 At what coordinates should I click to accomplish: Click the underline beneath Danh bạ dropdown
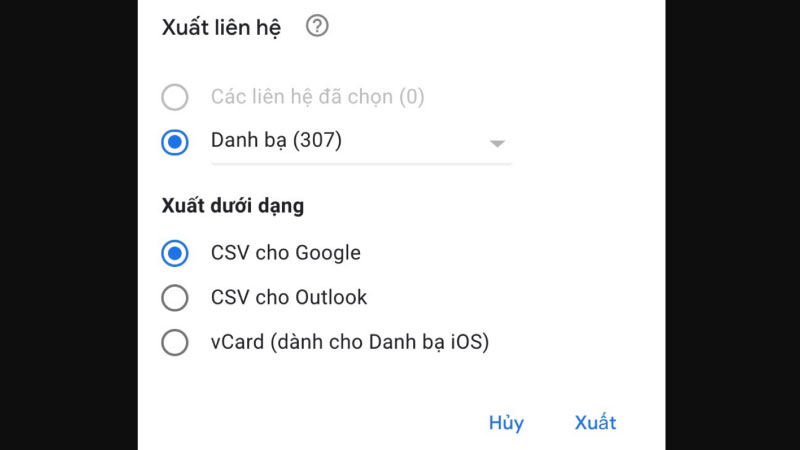[x=361, y=164]
